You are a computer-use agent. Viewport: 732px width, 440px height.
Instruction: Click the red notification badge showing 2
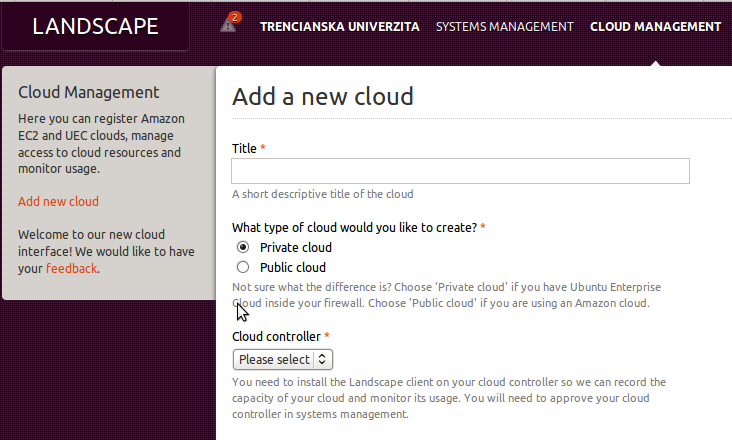click(x=235, y=17)
